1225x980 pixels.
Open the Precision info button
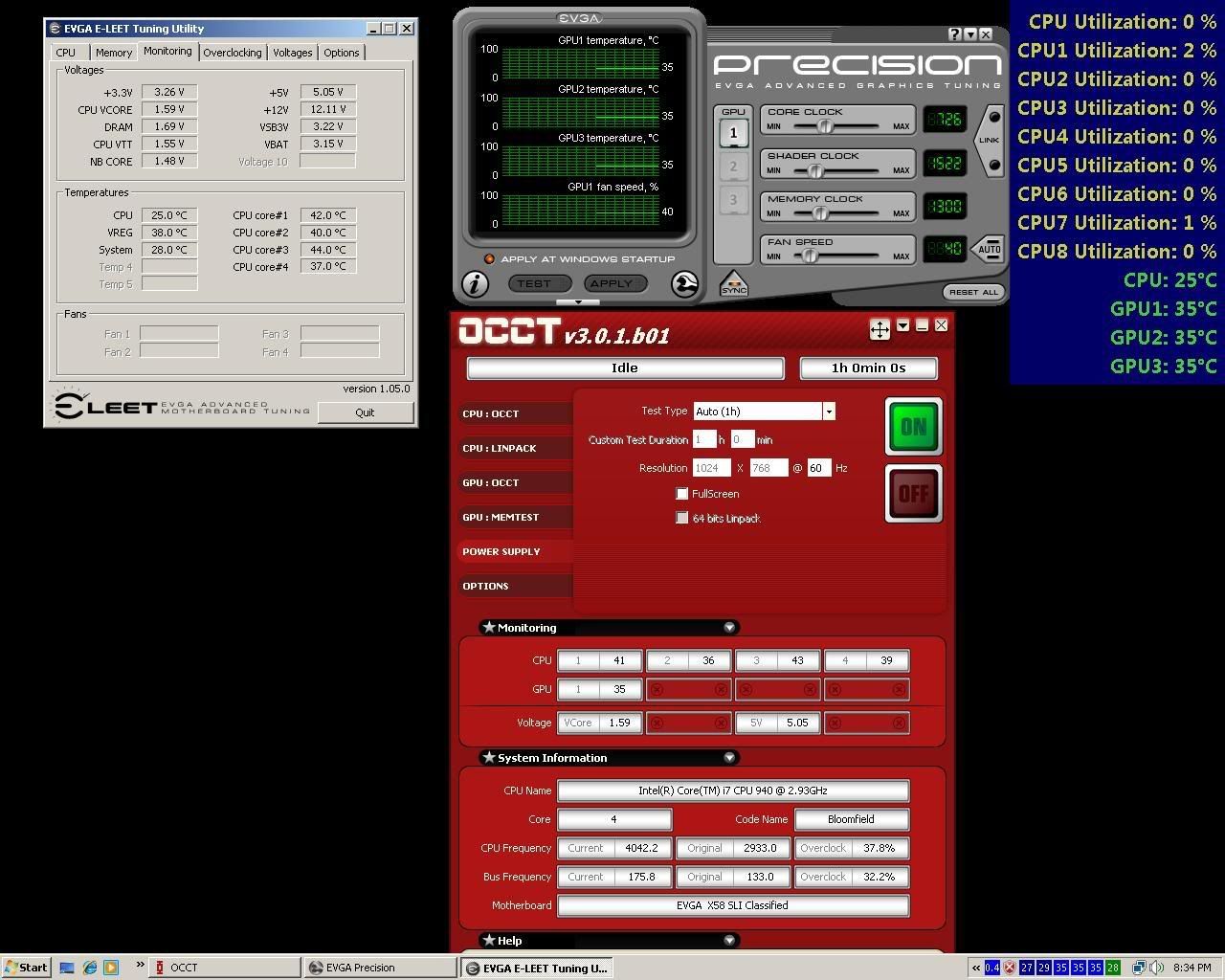click(x=476, y=283)
